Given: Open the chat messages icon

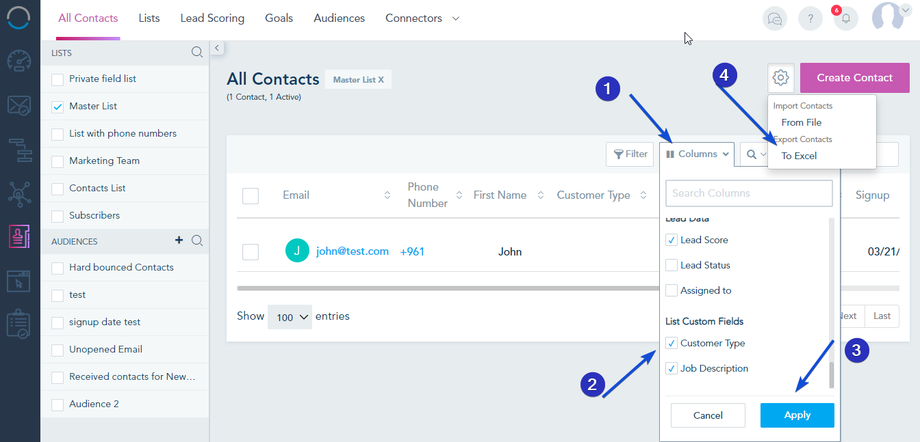Looking at the screenshot, I should [773, 18].
